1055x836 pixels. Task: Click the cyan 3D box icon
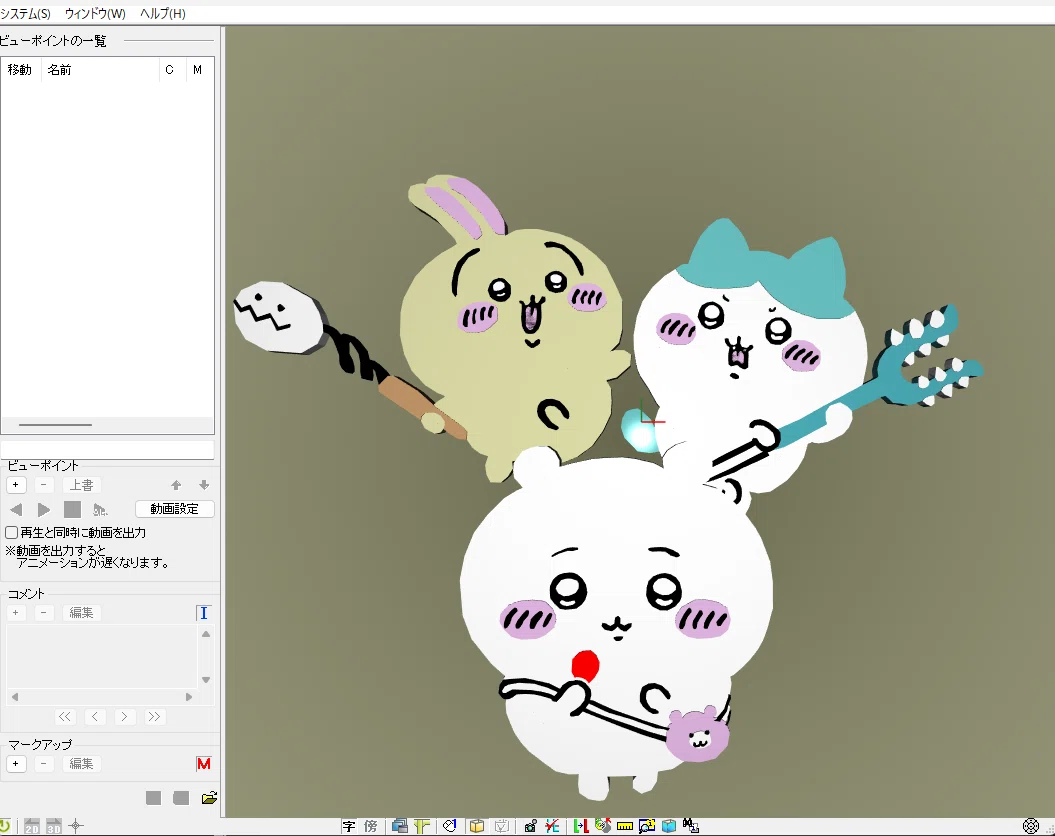[x=669, y=826]
